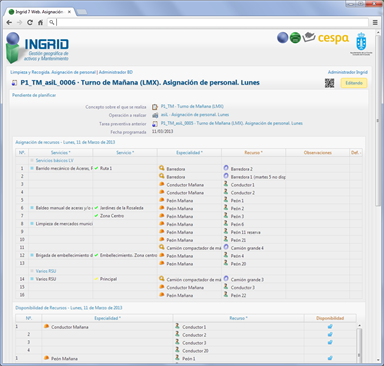The height and width of the screenshot is (366, 384).
Task: Click the orange icon of Conductor Mañana in row 4
Action: click(162, 192)
